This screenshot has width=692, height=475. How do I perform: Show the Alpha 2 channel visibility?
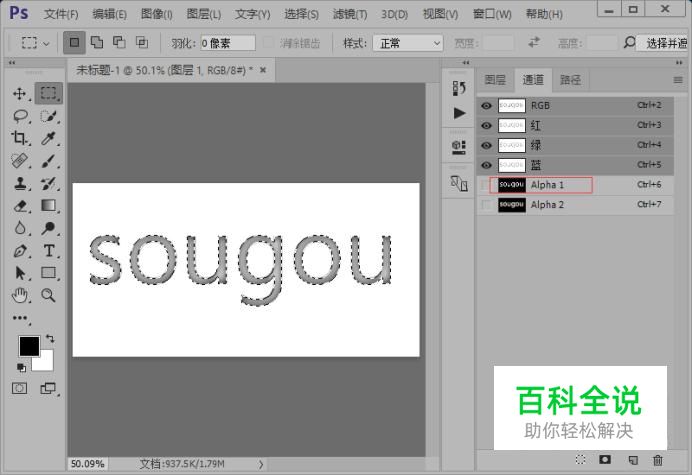(486, 205)
